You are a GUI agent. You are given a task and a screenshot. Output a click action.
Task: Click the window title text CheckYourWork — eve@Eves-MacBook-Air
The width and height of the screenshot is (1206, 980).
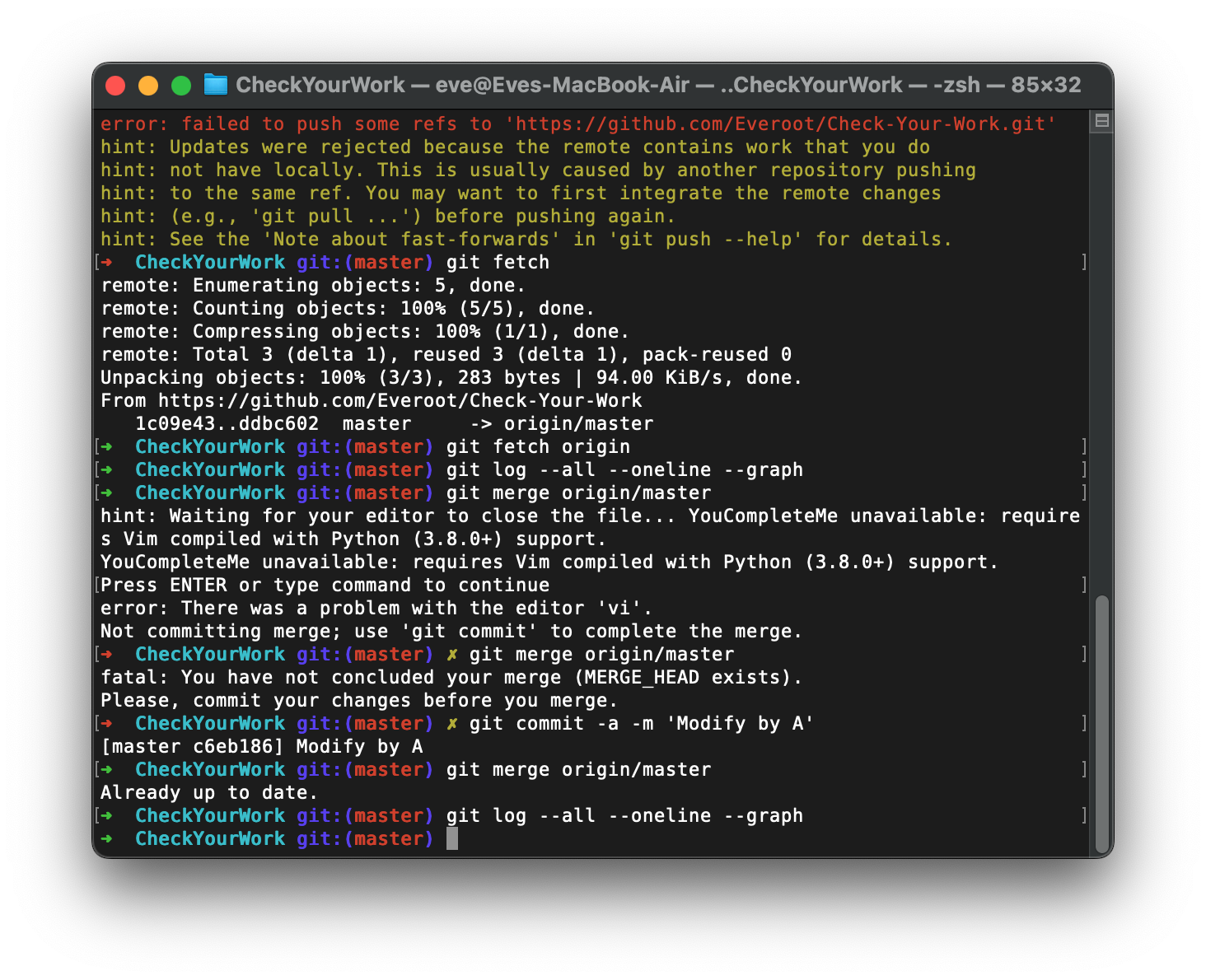(462, 85)
